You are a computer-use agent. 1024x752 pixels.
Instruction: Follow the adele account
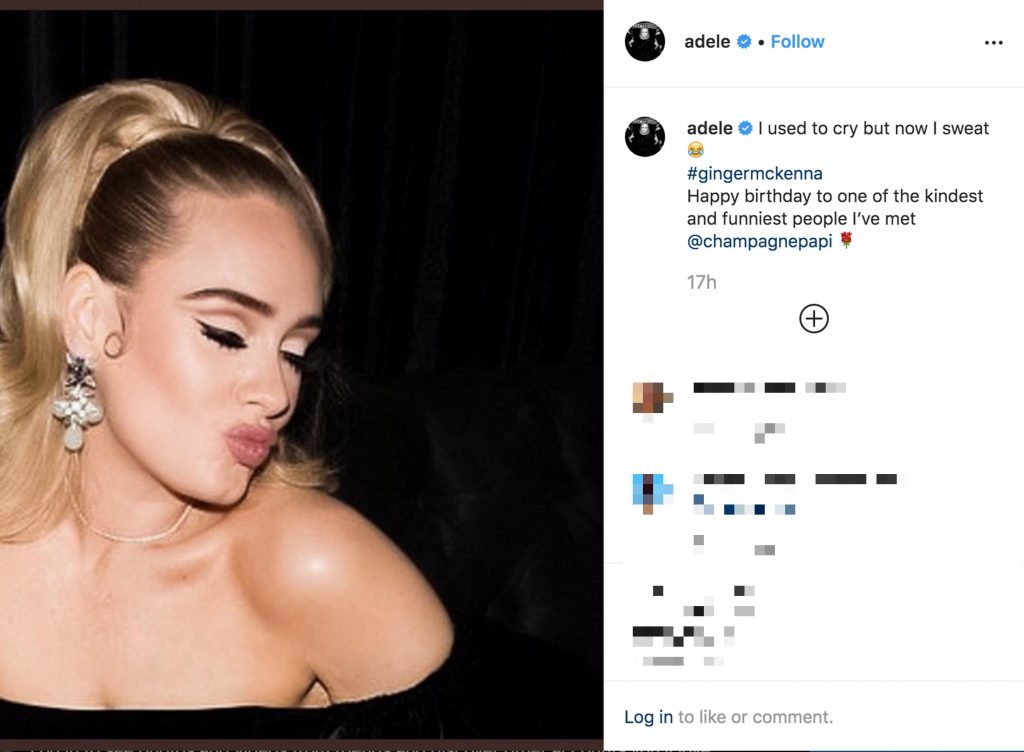click(x=797, y=42)
